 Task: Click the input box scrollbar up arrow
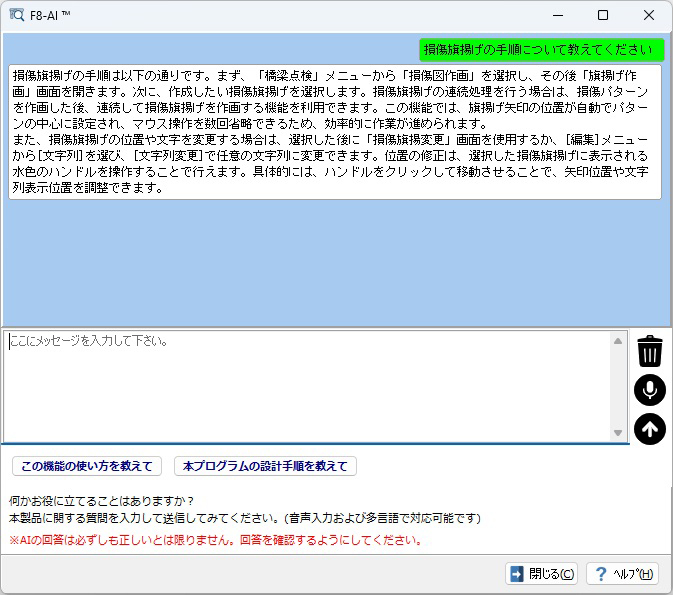click(618, 341)
